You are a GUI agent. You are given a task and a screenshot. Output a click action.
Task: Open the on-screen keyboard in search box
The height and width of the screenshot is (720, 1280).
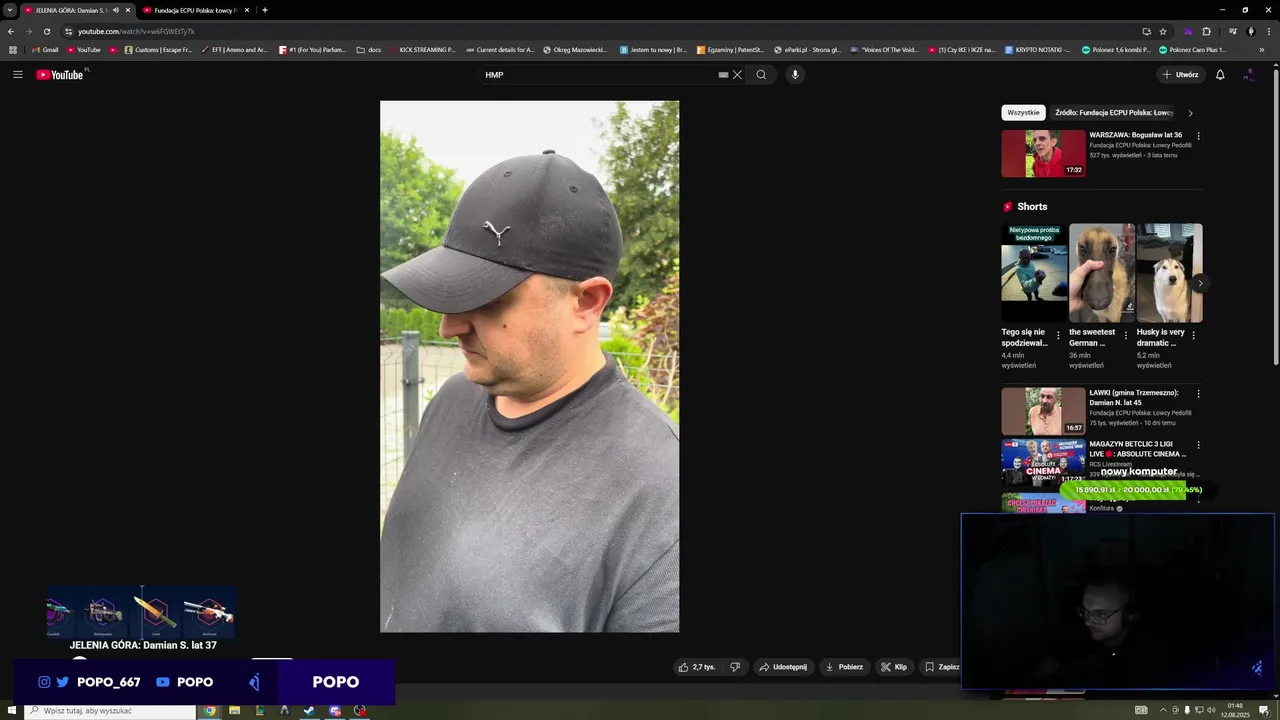[723, 75]
